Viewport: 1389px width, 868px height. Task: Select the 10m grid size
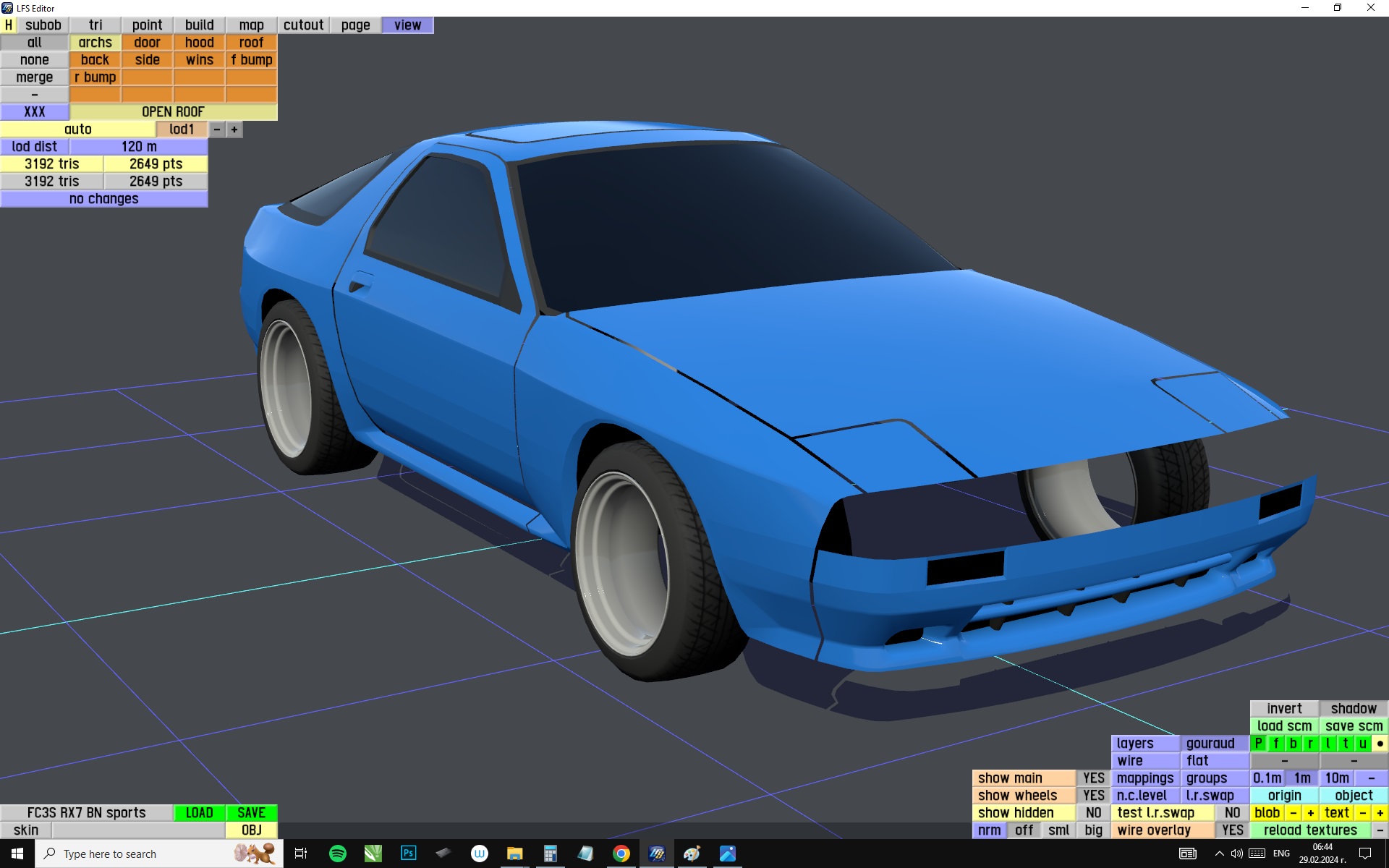point(1336,778)
